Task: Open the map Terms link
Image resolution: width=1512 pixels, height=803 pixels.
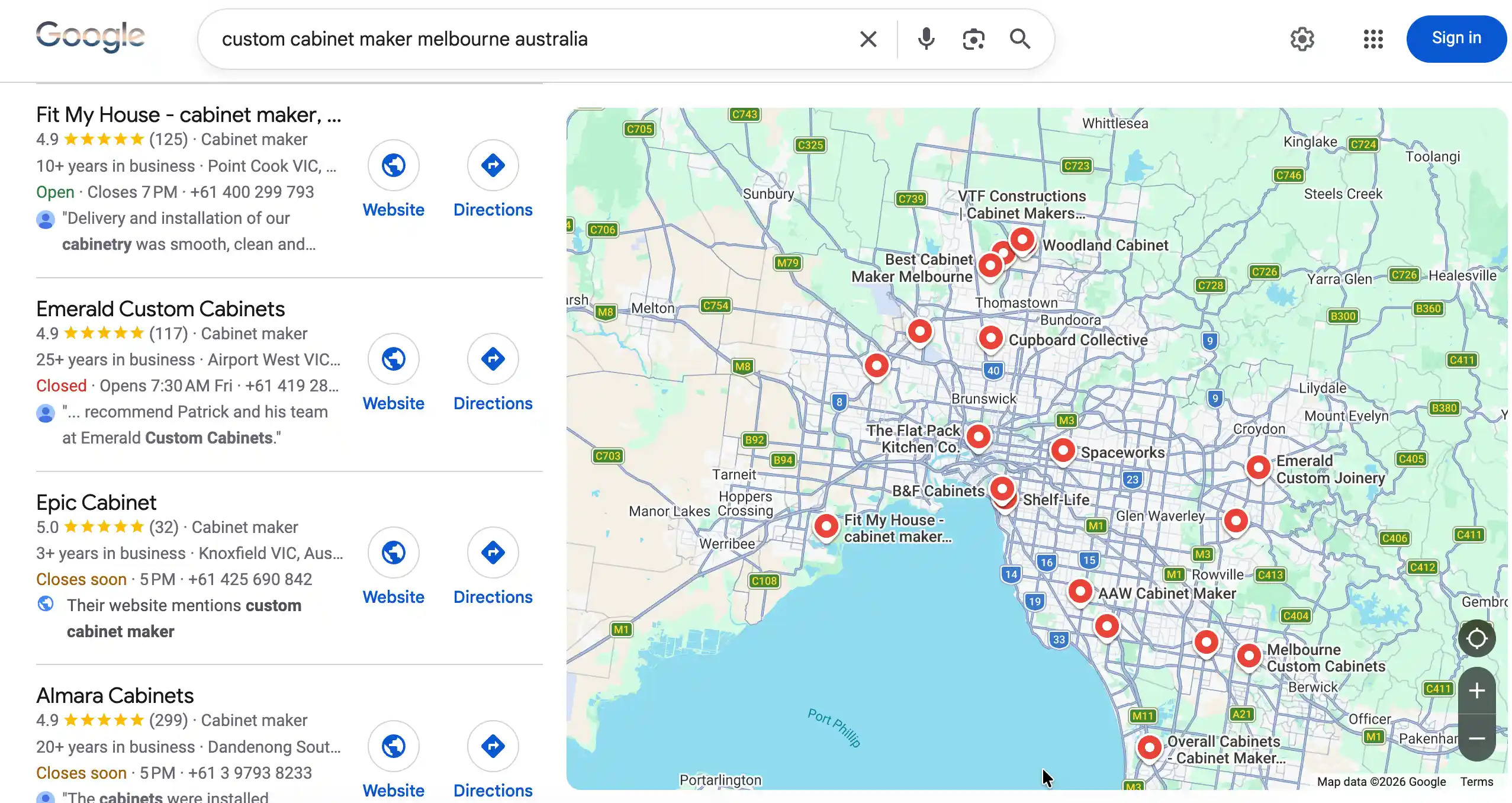Action: [x=1476, y=782]
